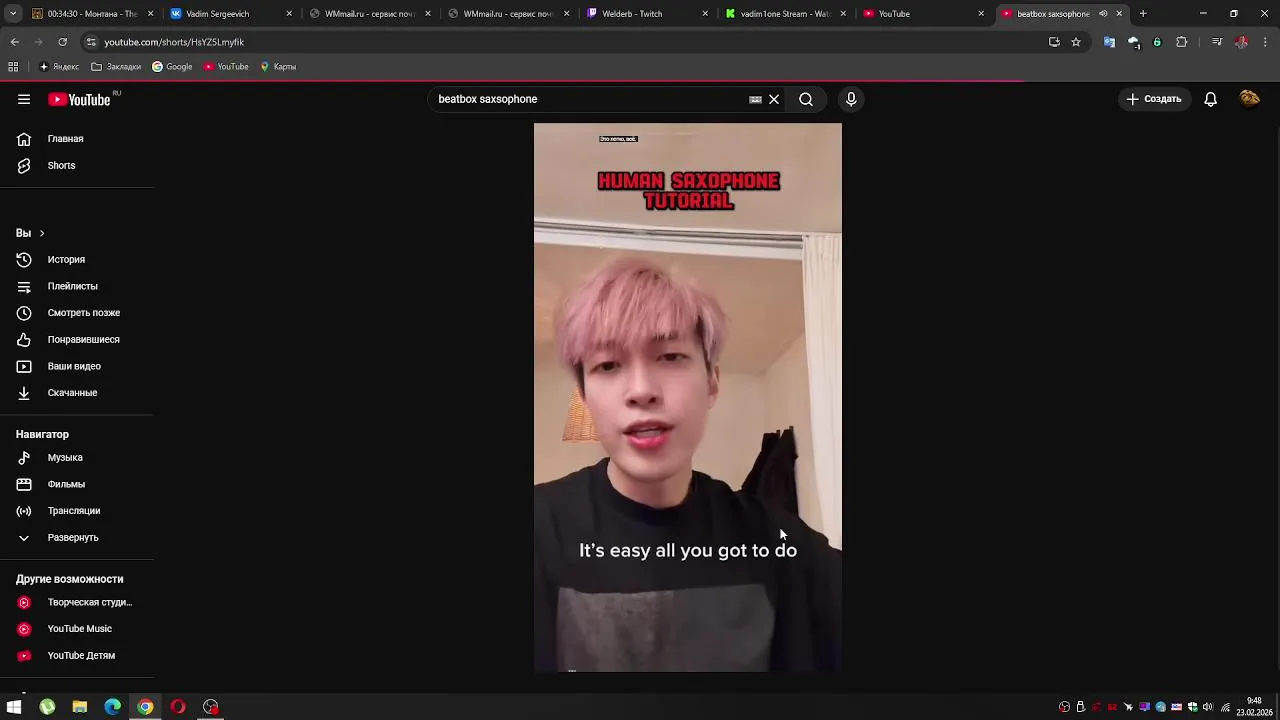Viewport: 1280px width, 720px height.
Task: Open the media controls button
Action: click(x=1217, y=42)
